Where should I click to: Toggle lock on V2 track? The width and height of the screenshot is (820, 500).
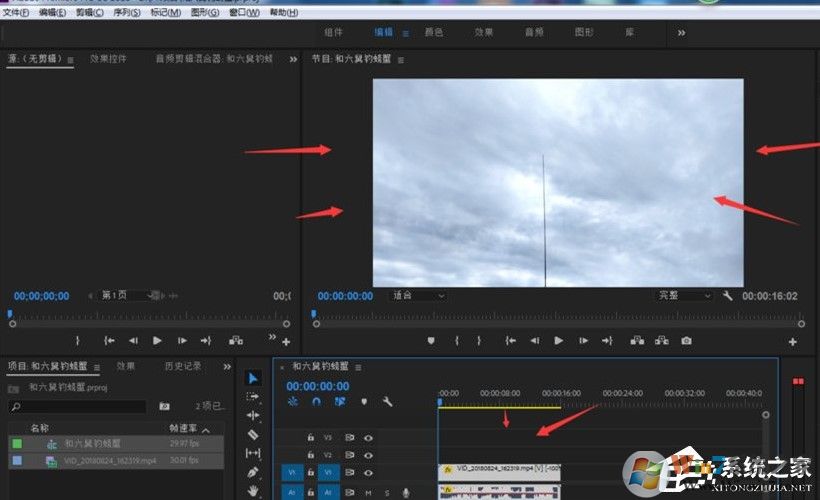tap(311, 455)
